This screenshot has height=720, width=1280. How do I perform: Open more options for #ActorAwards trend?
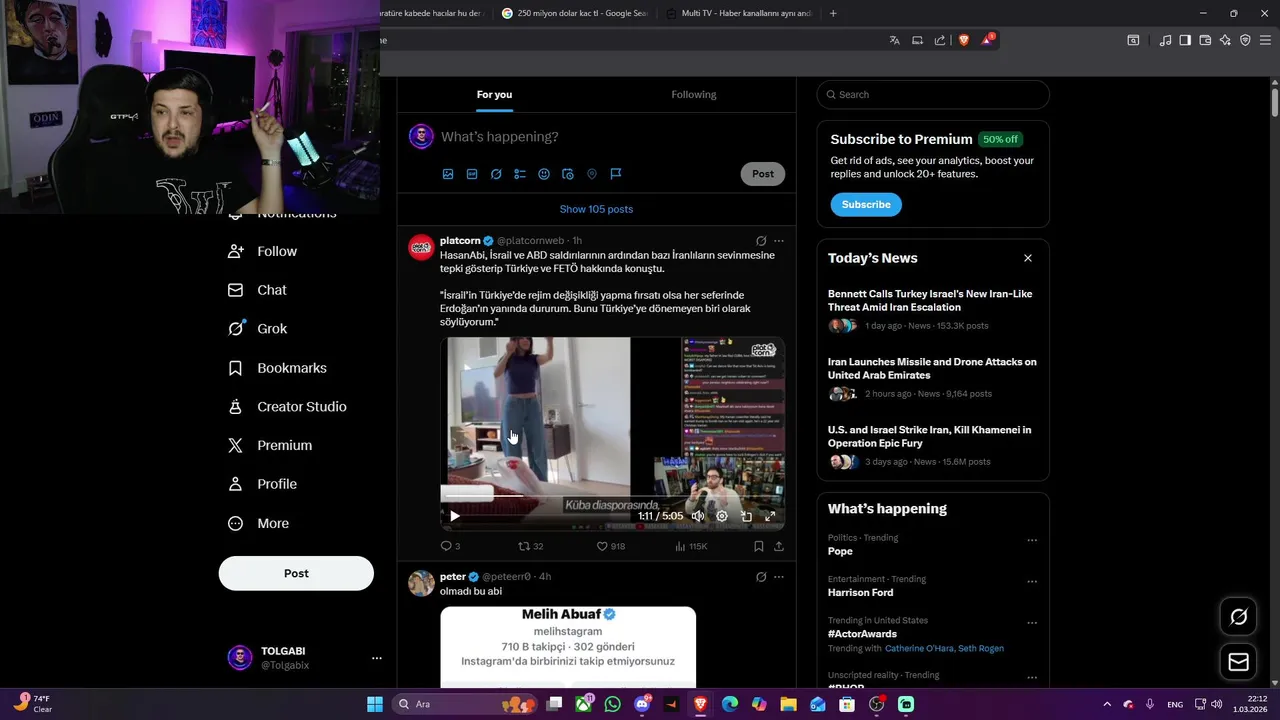[x=1032, y=622]
